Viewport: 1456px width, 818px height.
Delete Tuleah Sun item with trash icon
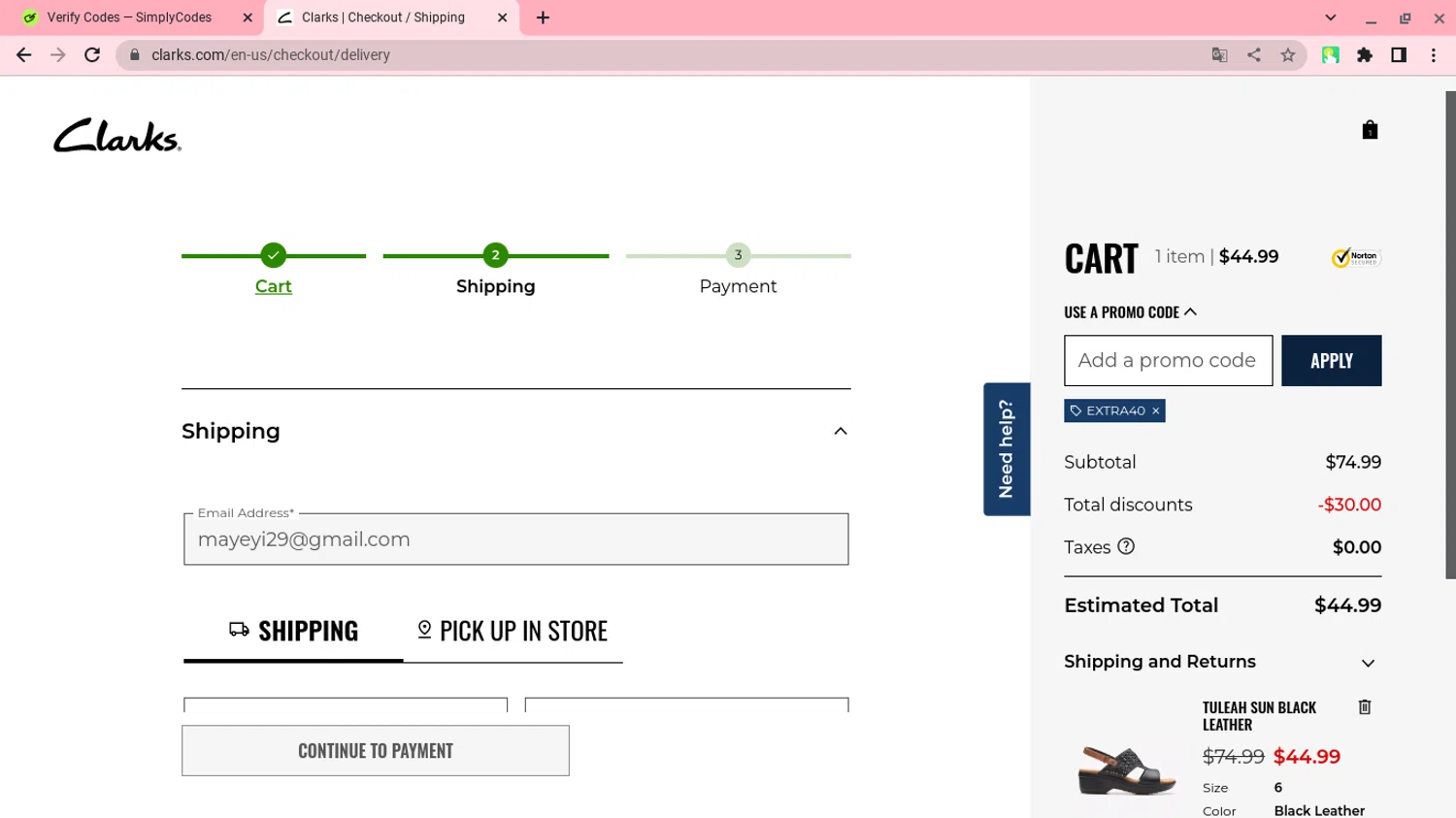1365,707
